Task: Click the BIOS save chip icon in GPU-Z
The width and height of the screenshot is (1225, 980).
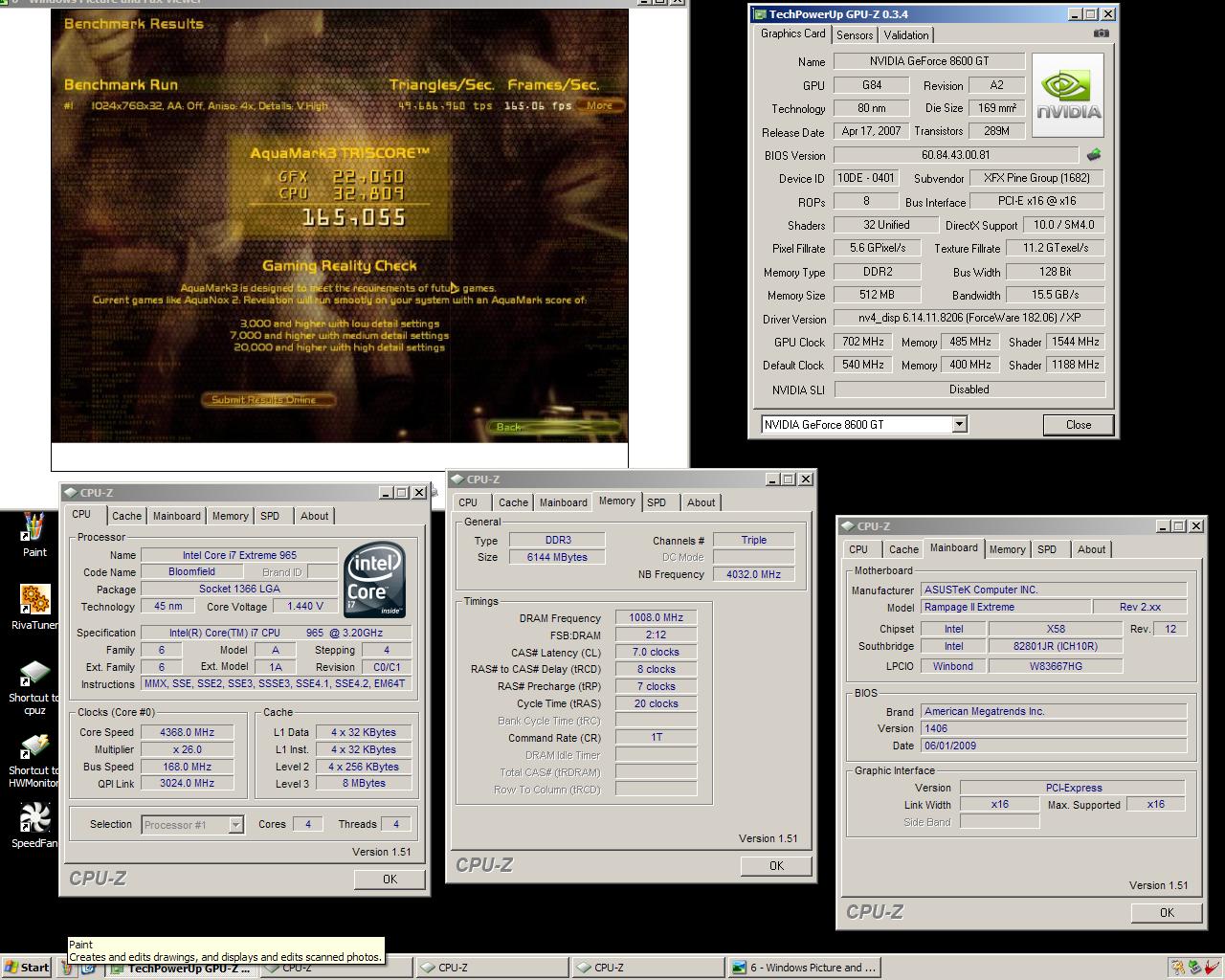Action: (1094, 154)
